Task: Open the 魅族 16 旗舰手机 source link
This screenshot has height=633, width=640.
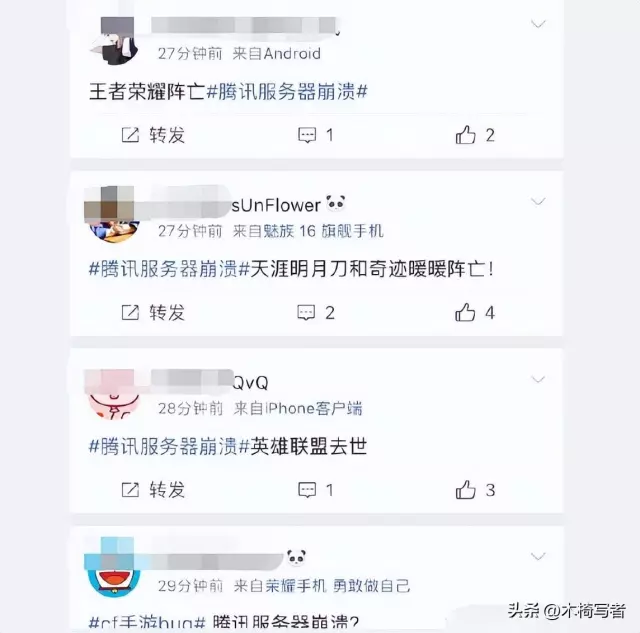Action: (x=308, y=231)
